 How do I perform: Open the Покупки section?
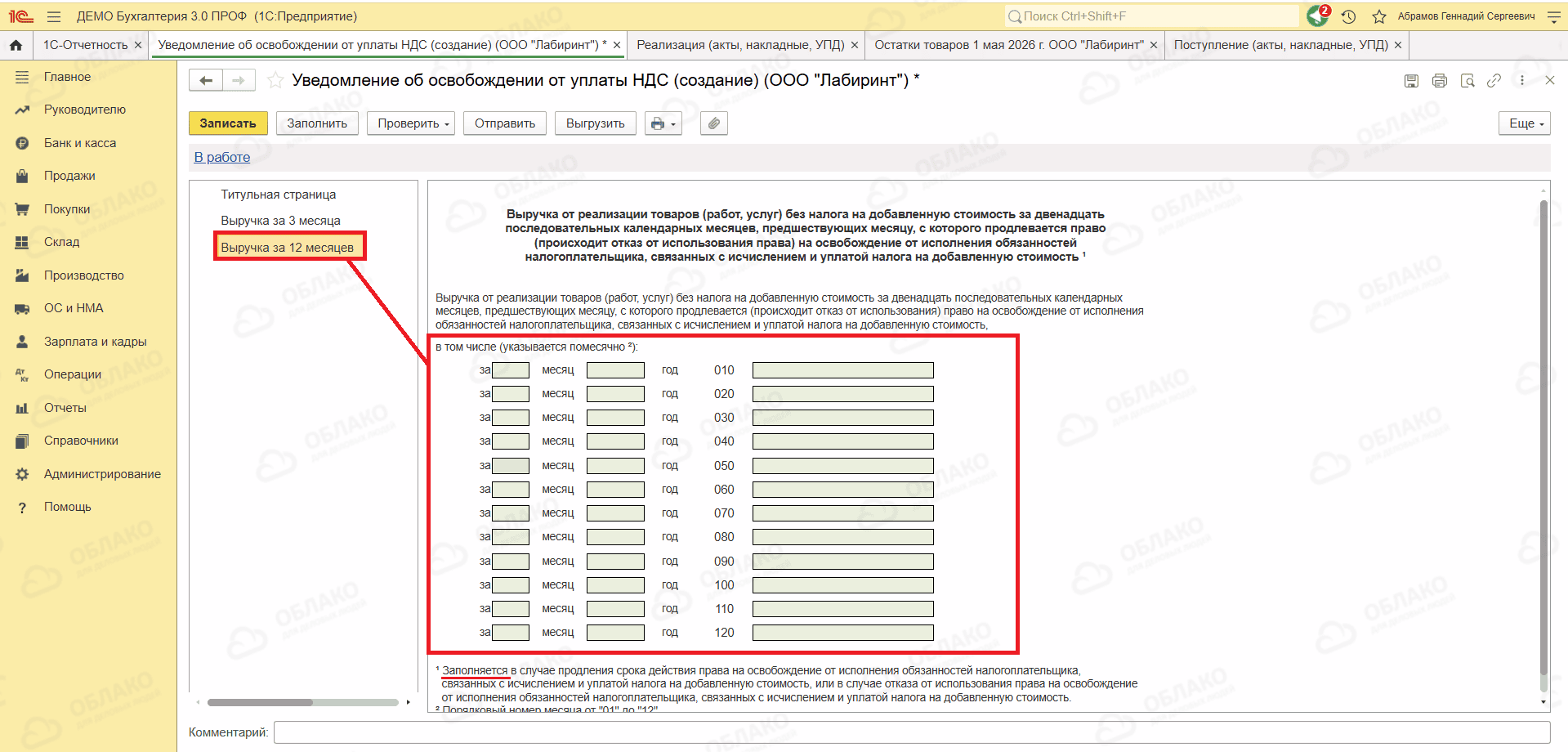pos(67,209)
